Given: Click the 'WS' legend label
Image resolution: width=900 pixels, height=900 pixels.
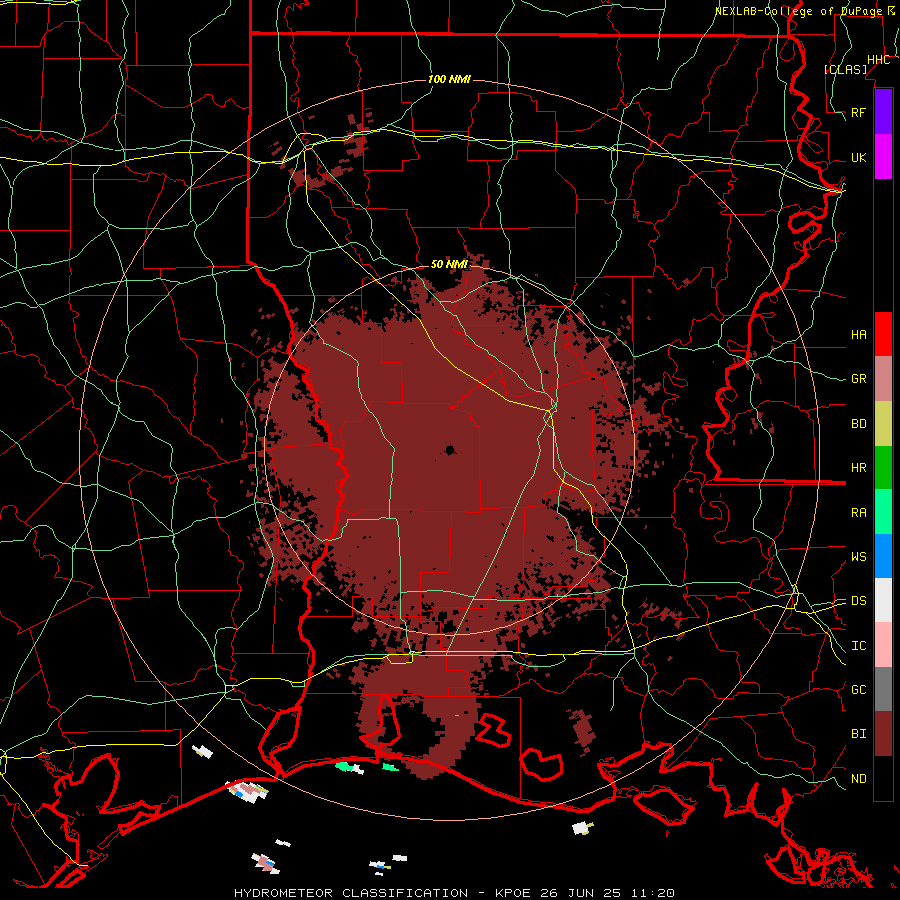Looking at the screenshot, I should point(859,557).
